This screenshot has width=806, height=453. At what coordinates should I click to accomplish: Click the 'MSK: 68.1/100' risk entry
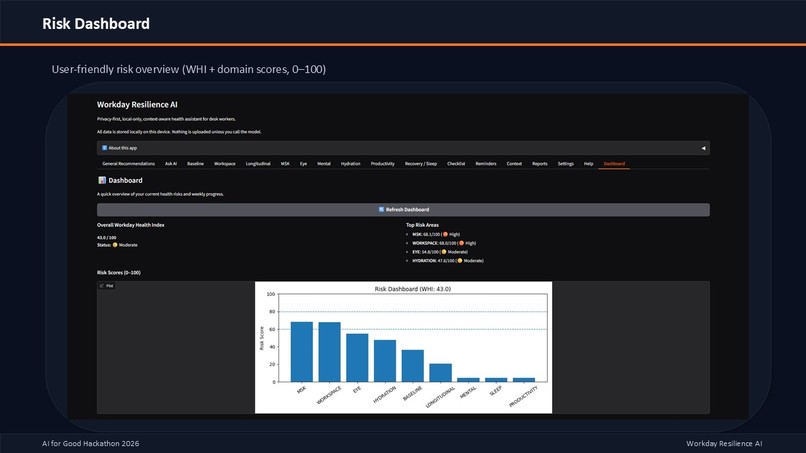436,234
